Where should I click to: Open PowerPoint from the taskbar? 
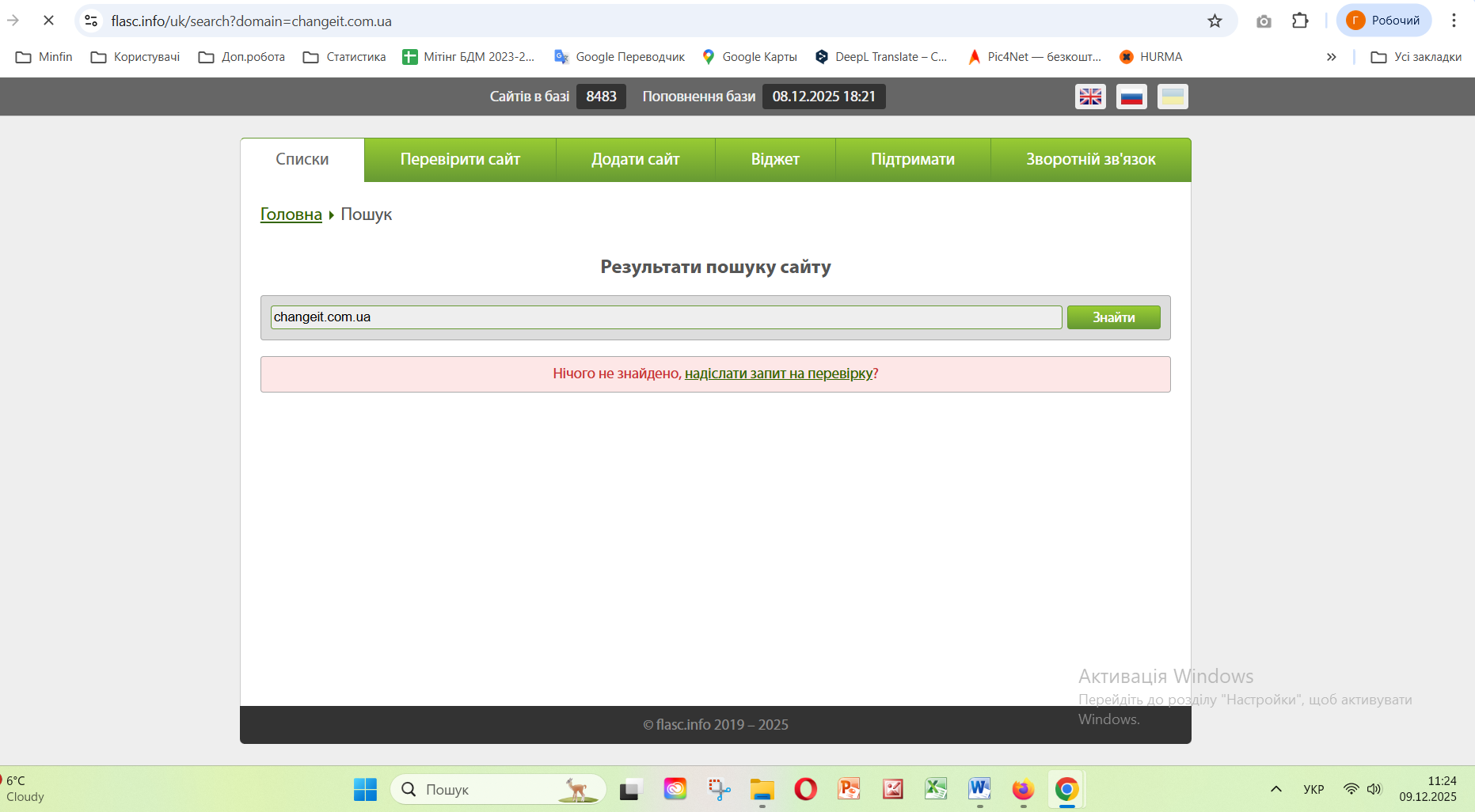point(849,789)
